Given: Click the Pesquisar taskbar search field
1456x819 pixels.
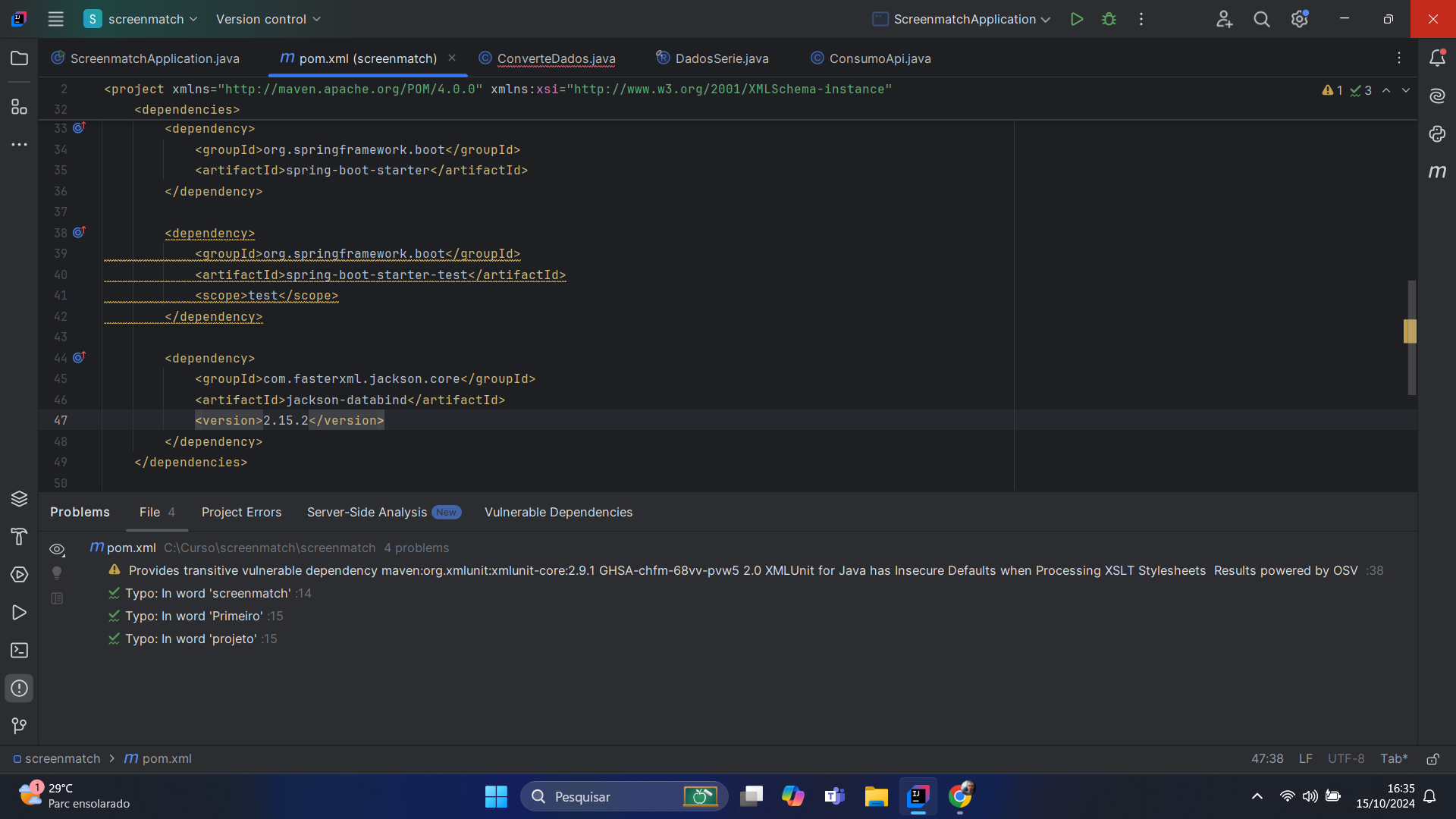Looking at the screenshot, I should coord(623,796).
